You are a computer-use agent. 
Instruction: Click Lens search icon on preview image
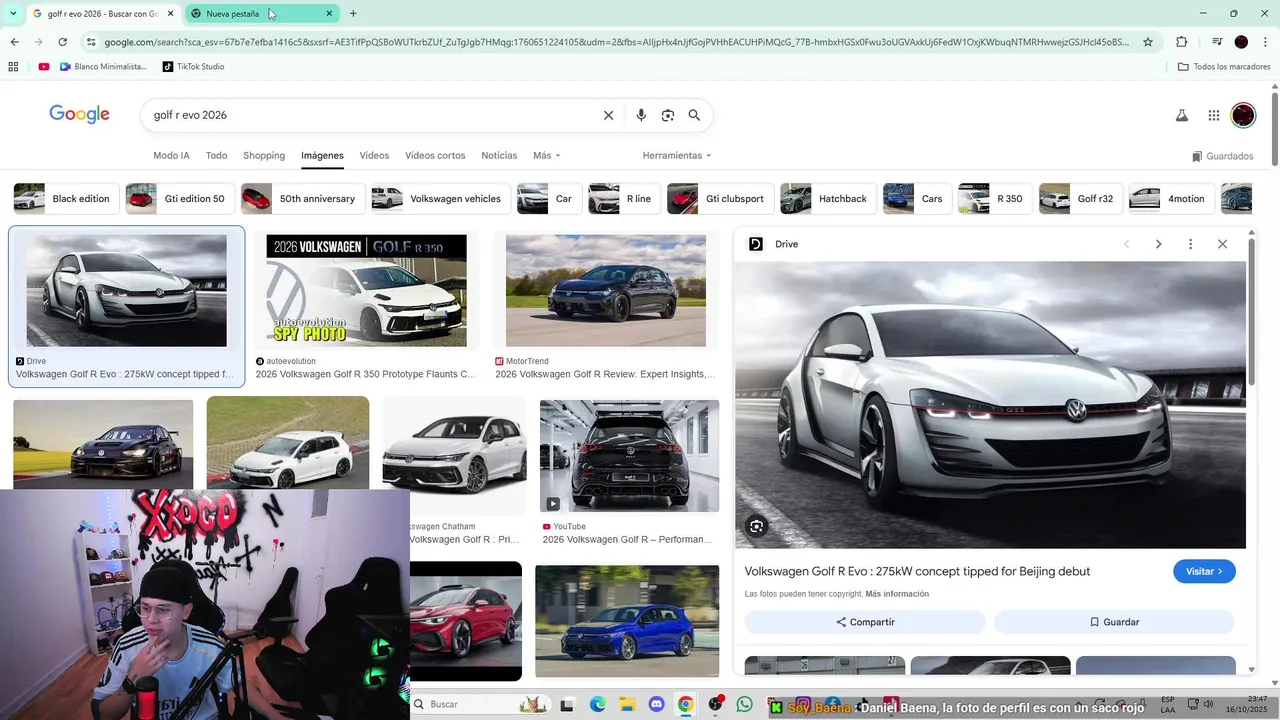(757, 526)
